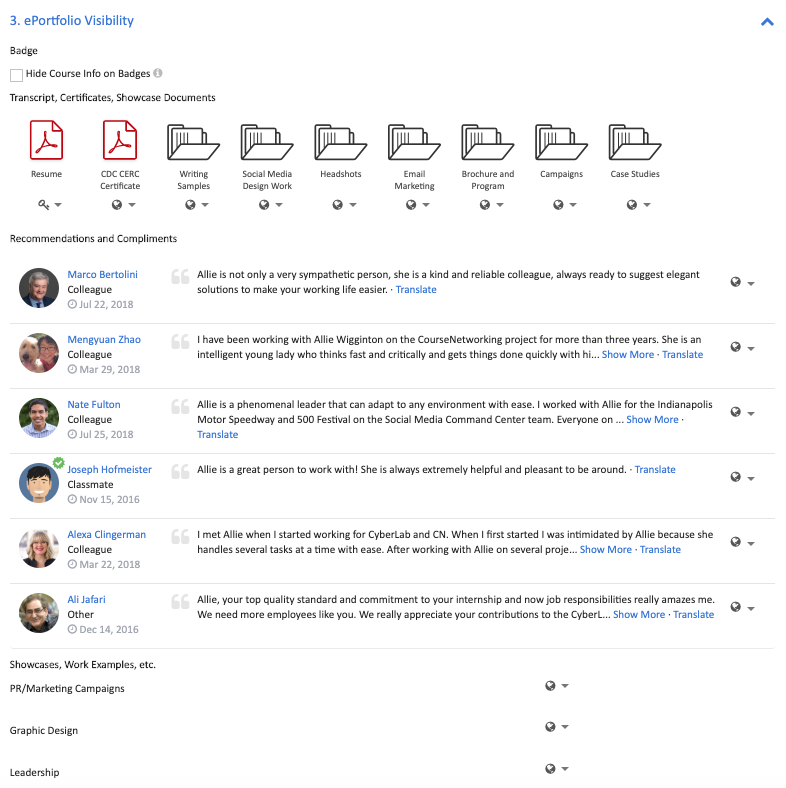Click the globe icon under Campaigns
Screen dimensions: 786x788
pos(558,205)
